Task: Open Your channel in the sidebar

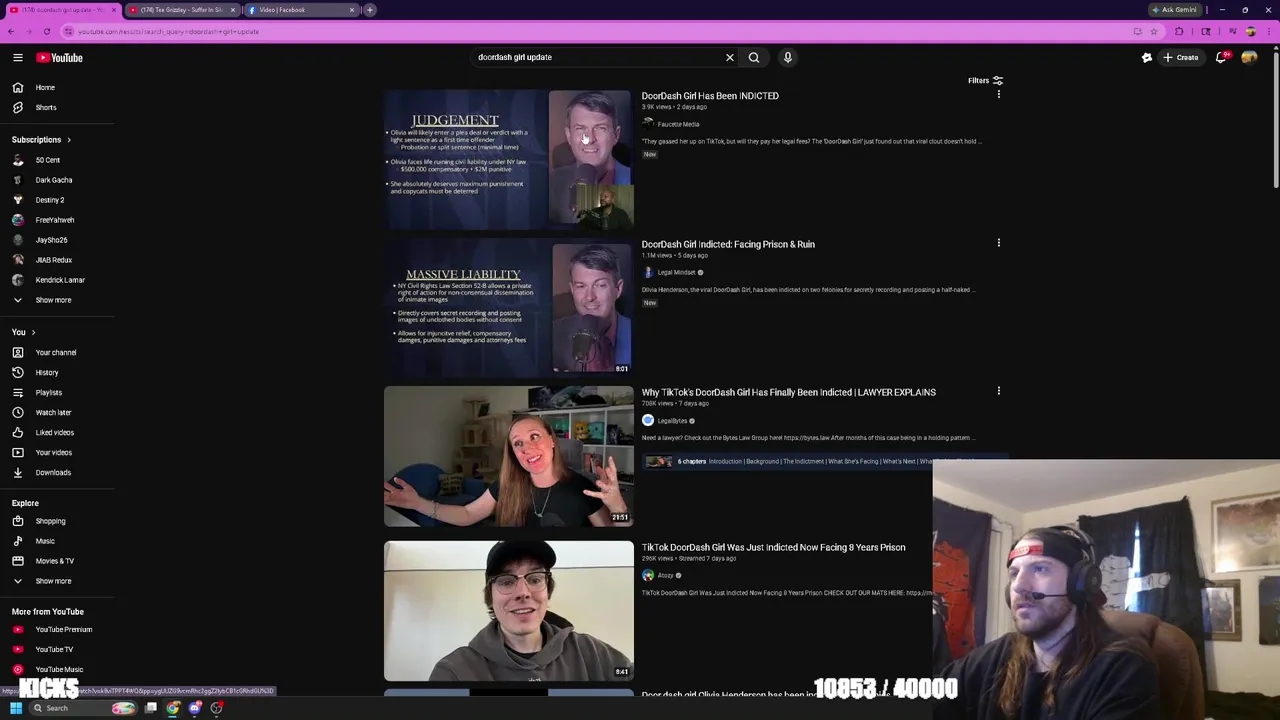Action: click(57, 352)
